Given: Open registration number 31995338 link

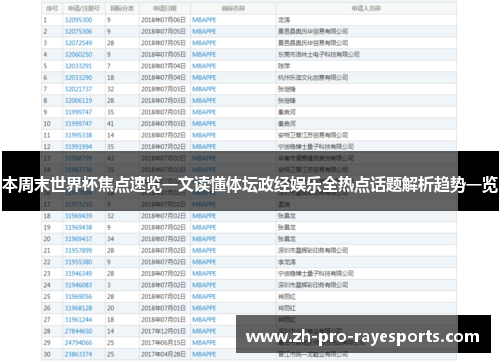Looking at the screenshot, I should [x=78, y=135].
